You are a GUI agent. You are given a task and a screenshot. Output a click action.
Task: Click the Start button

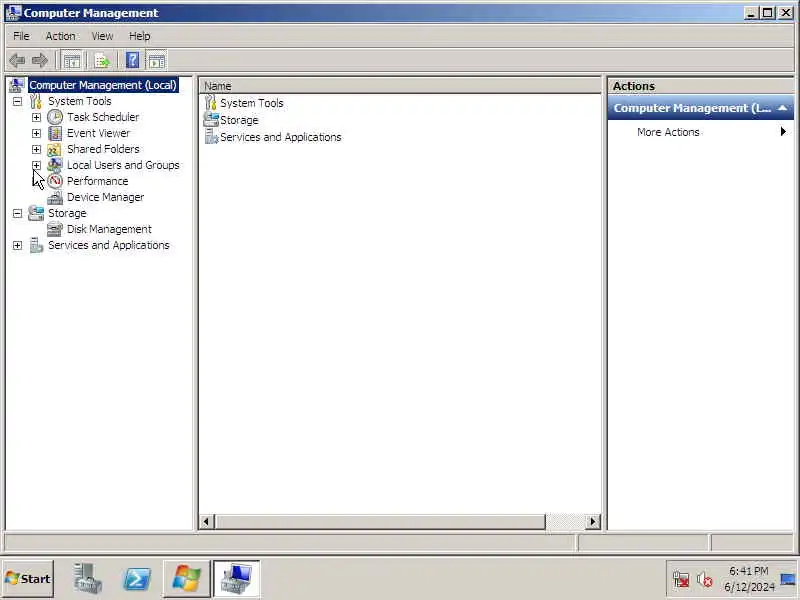click(x=28, y=579)
